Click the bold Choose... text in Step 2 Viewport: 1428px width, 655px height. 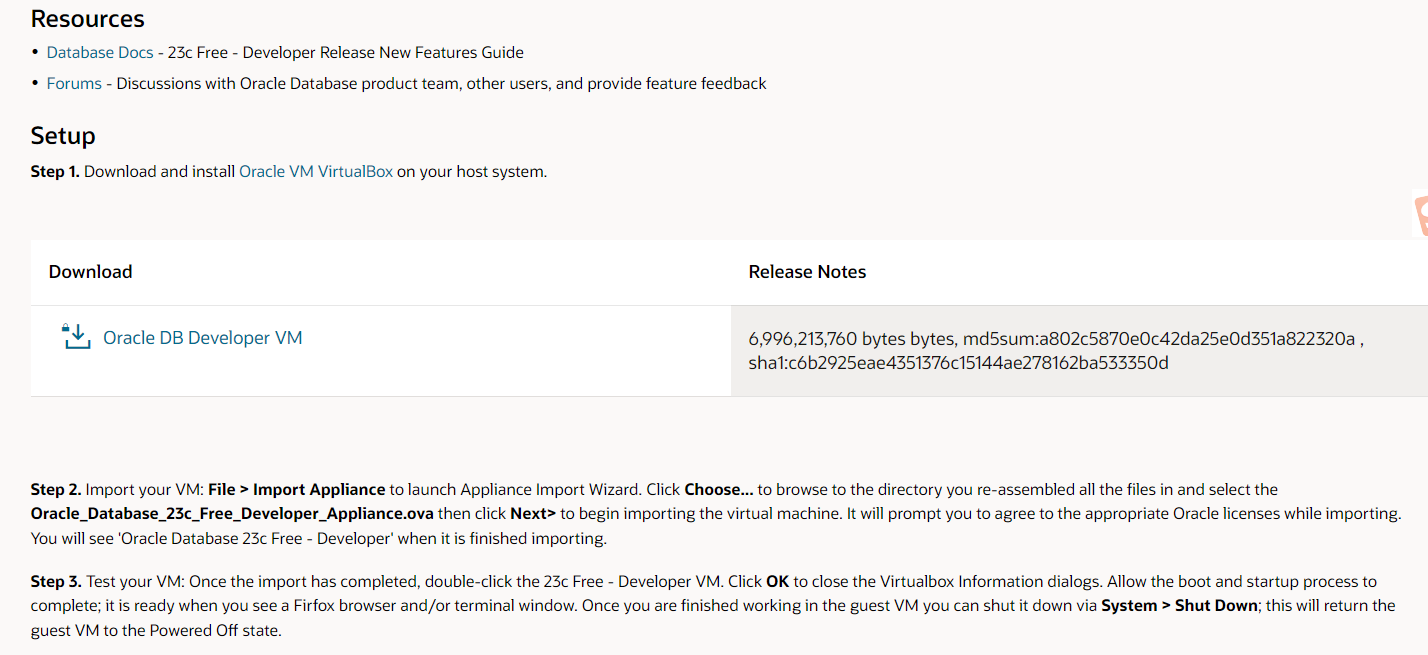tap(719, 489)
